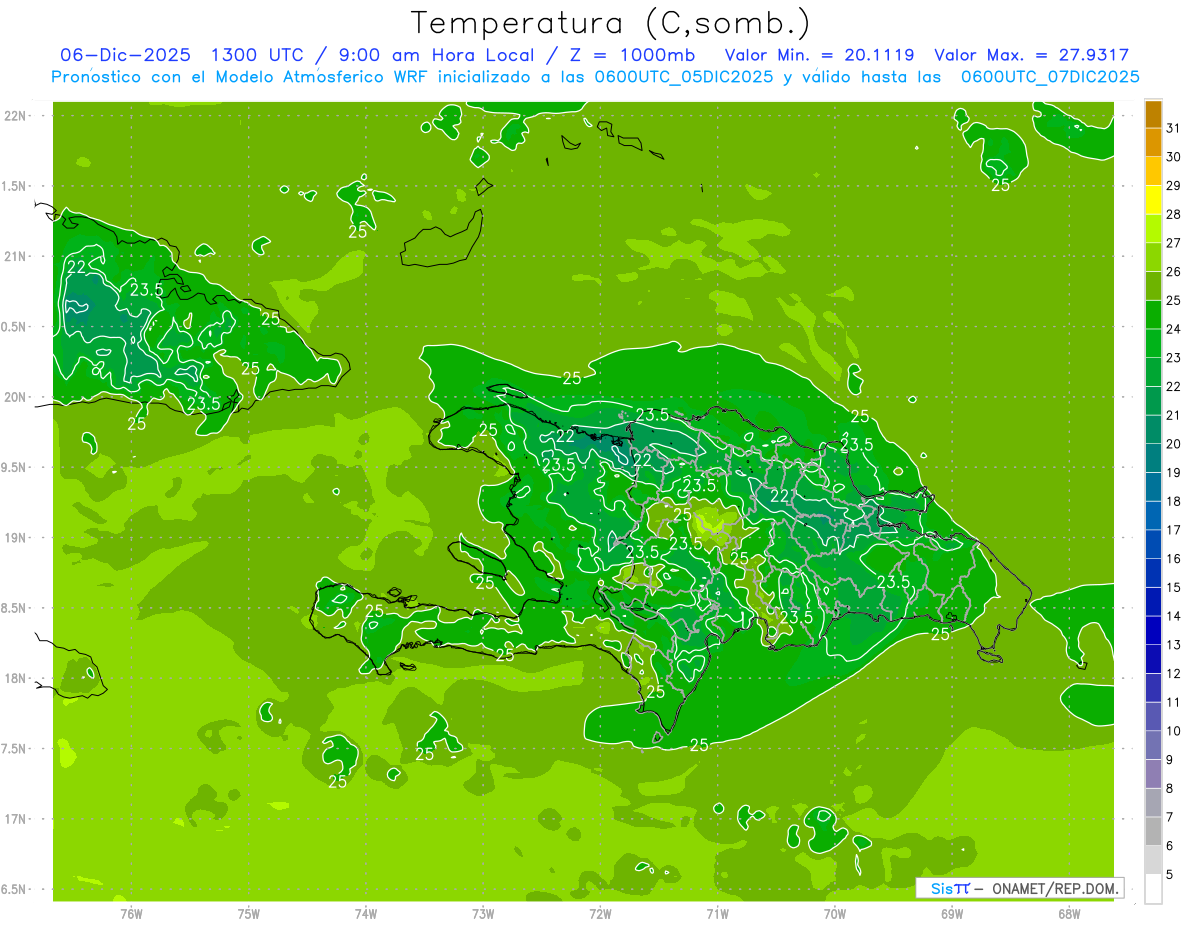
Task: Pick the orange legend swatch between 30 and 31
Action: pyautogui.click(x=1154, y=143)
